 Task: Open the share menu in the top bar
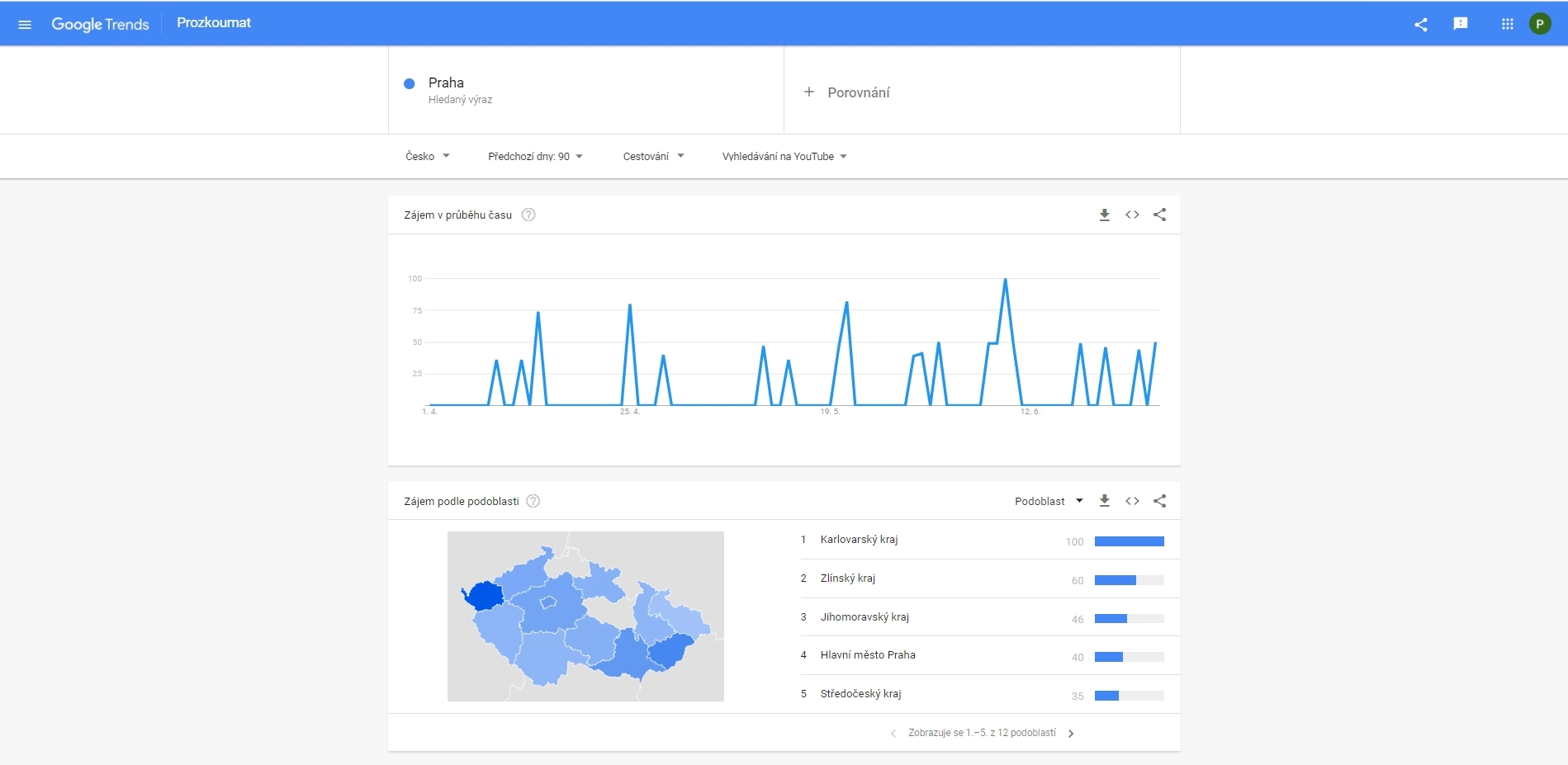[x=1421, y=25]
